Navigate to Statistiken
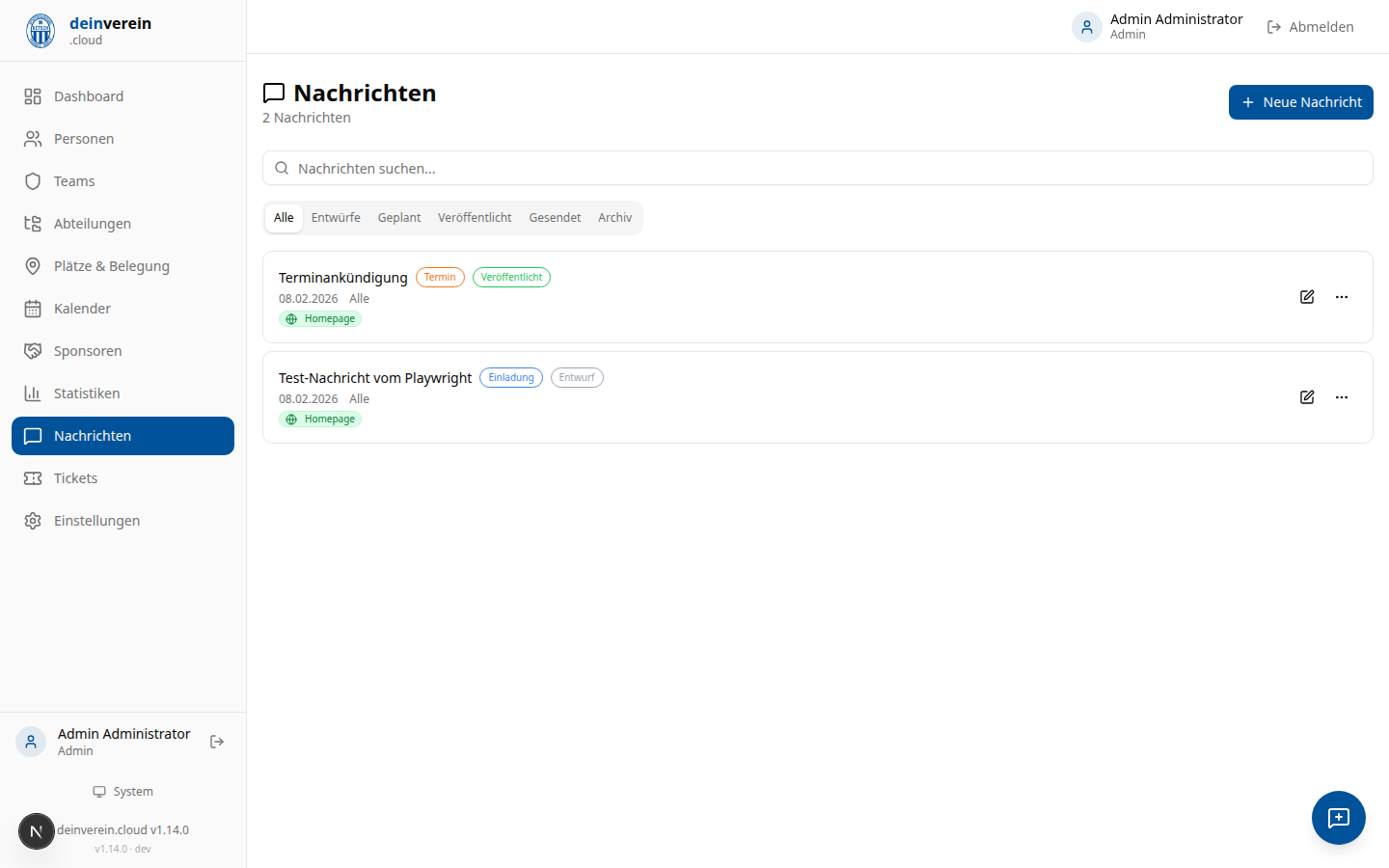This screenshot has height=868, width=1389. (x=87, y=393)
